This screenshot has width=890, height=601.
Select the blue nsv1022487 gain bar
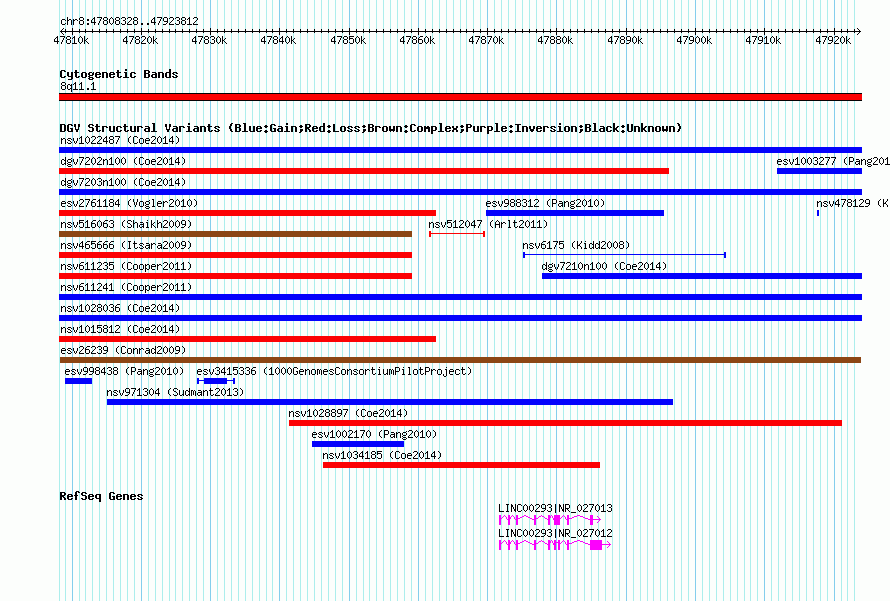(x=460, y=150)
